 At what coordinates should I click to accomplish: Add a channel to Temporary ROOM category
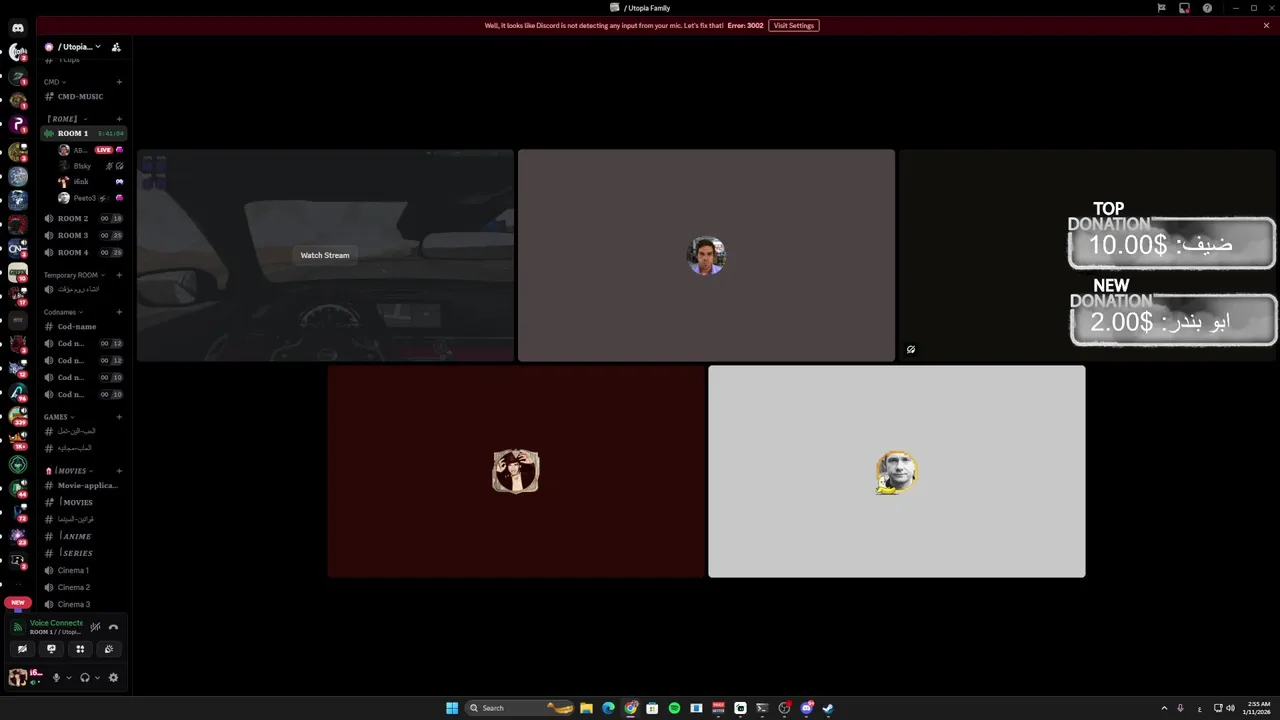pos(119,275)
